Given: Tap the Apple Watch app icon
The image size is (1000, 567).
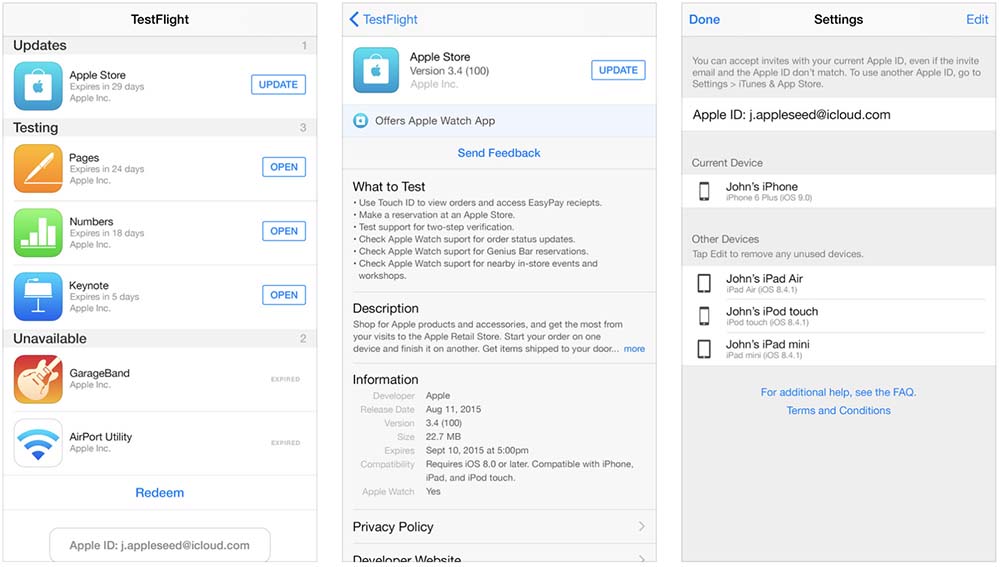Looking at the screenshot, I should pyautogui.click(x=360, y=121).
